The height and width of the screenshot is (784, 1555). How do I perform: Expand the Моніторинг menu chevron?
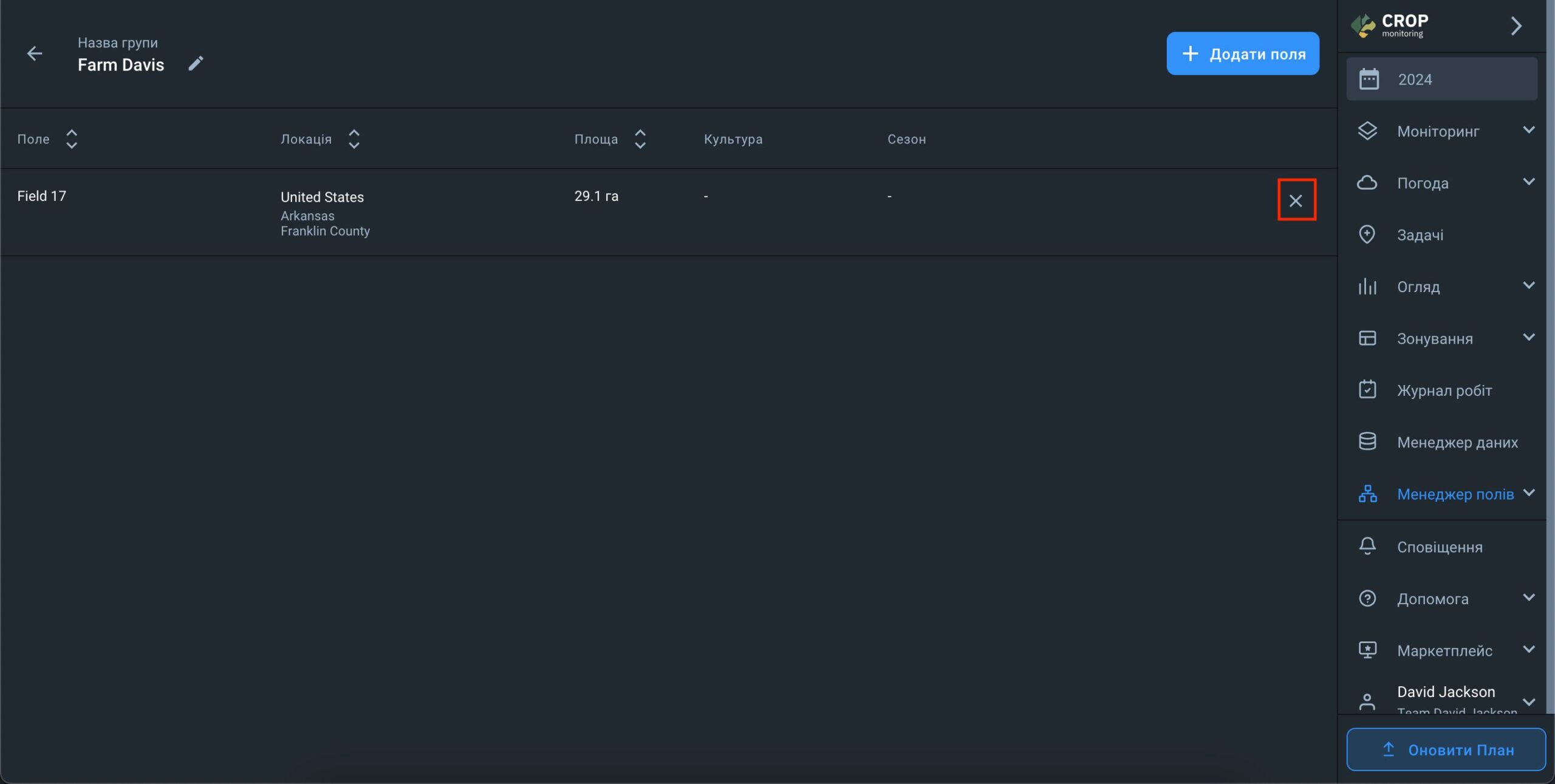(1528, 130)
